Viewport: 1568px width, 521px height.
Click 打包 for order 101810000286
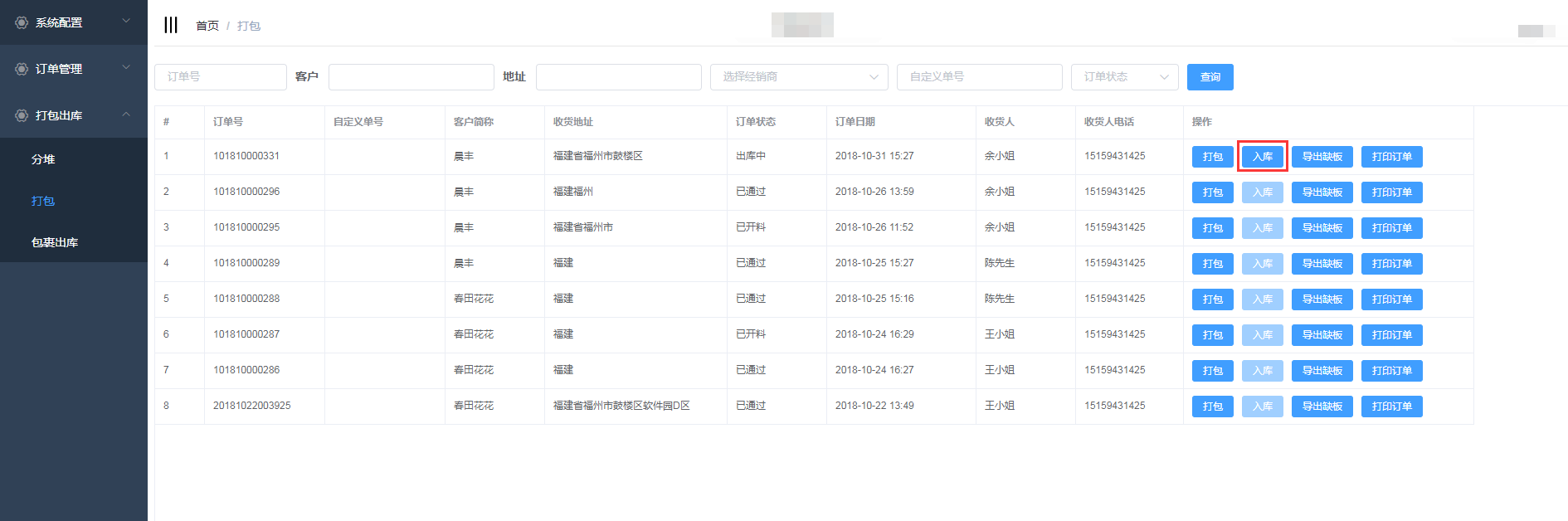[1213, 371]
